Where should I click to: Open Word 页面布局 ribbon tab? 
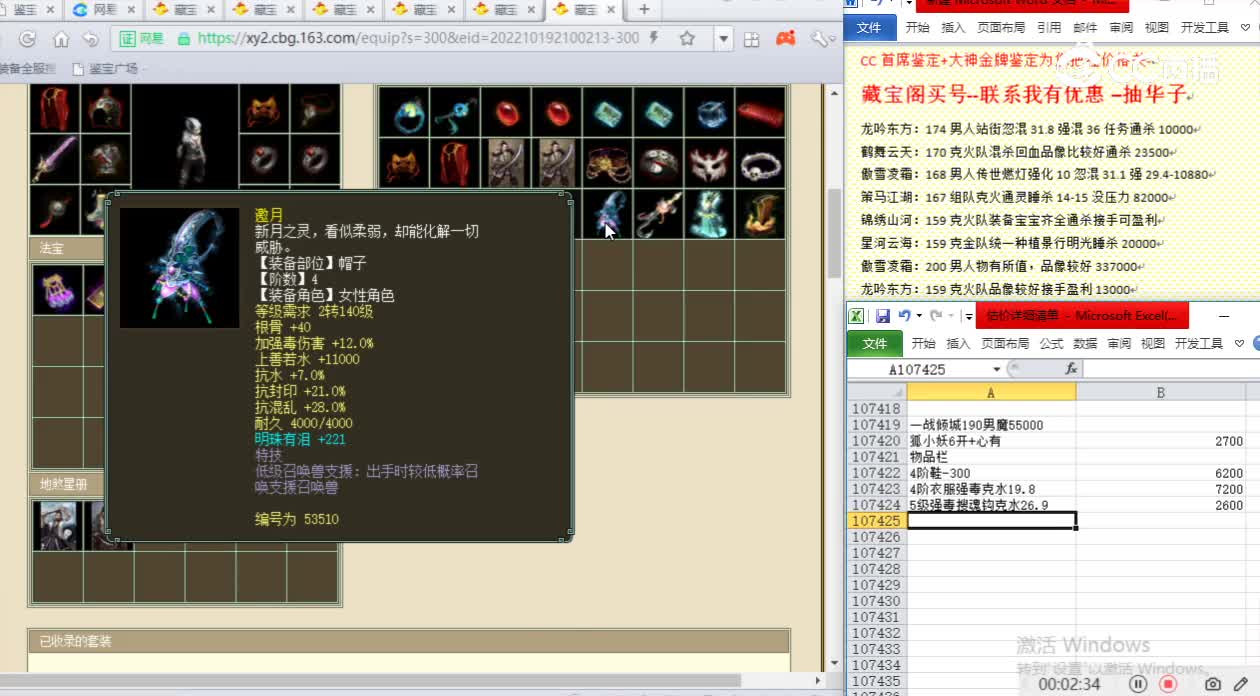click(1000, 28)
